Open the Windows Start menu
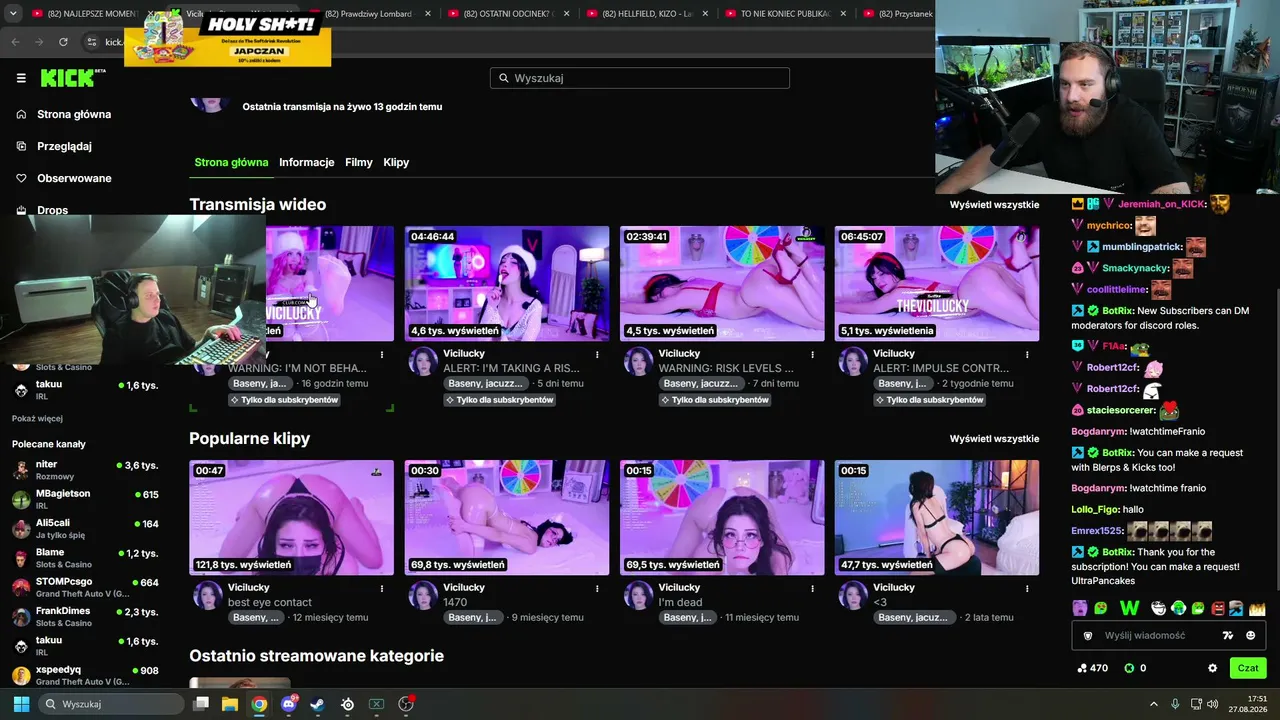1280x720 pixels. coord(21,704)
